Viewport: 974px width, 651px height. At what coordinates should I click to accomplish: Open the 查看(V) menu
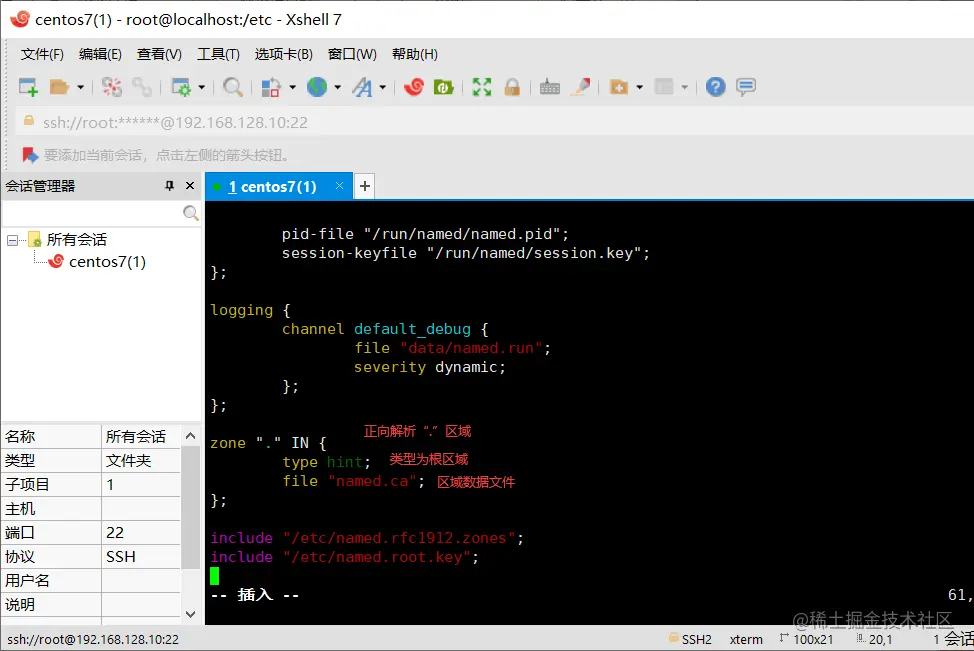[159, 55]
